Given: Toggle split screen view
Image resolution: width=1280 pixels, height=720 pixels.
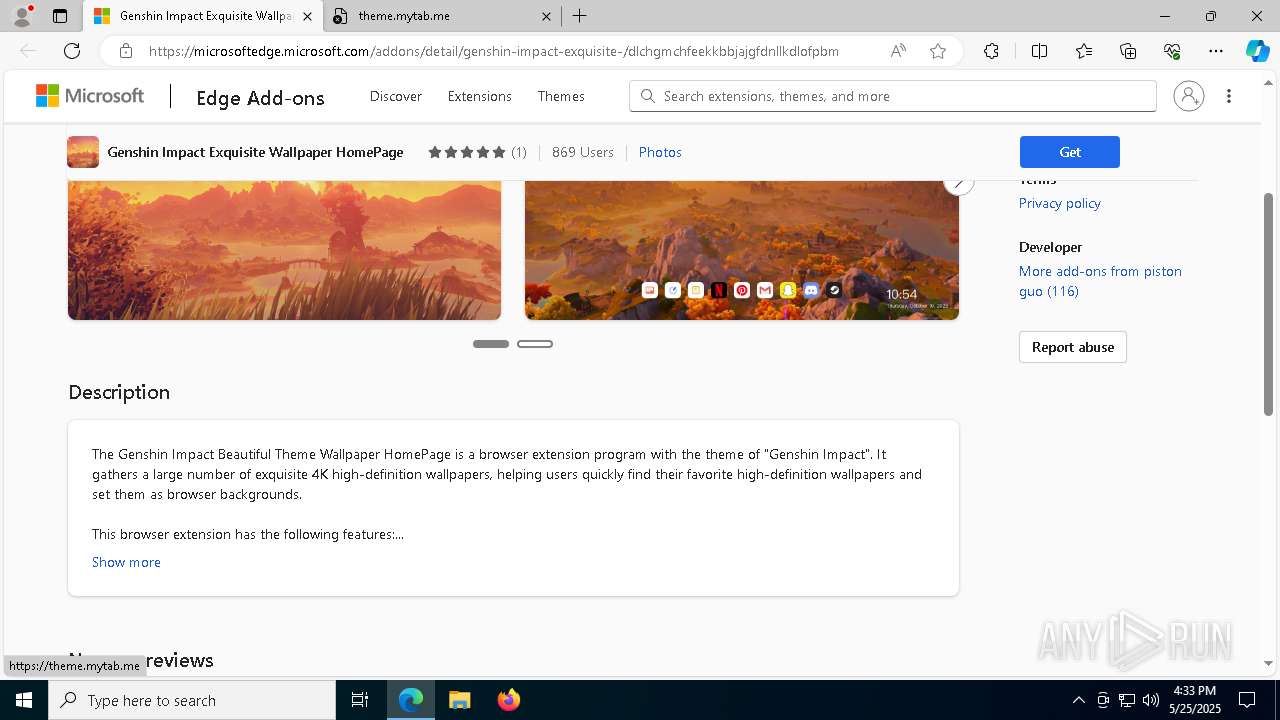Looking at the screenshot, I should point(1039,51).
